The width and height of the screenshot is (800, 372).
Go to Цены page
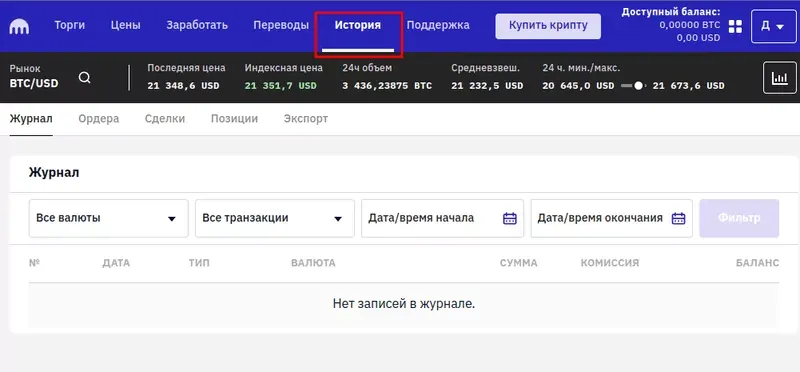[x=126, y=25]
